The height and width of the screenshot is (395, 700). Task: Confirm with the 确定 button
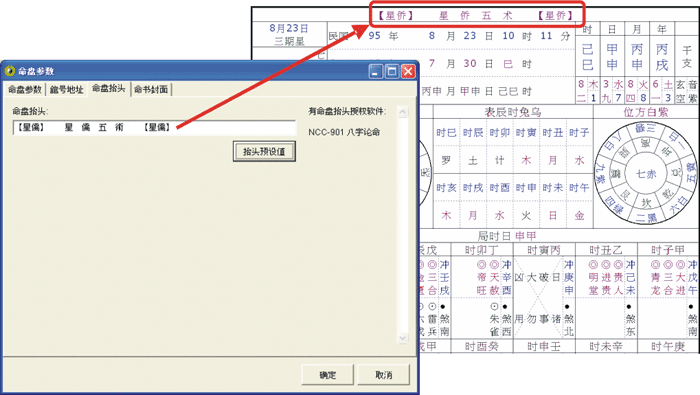click(x=328, y=375)
